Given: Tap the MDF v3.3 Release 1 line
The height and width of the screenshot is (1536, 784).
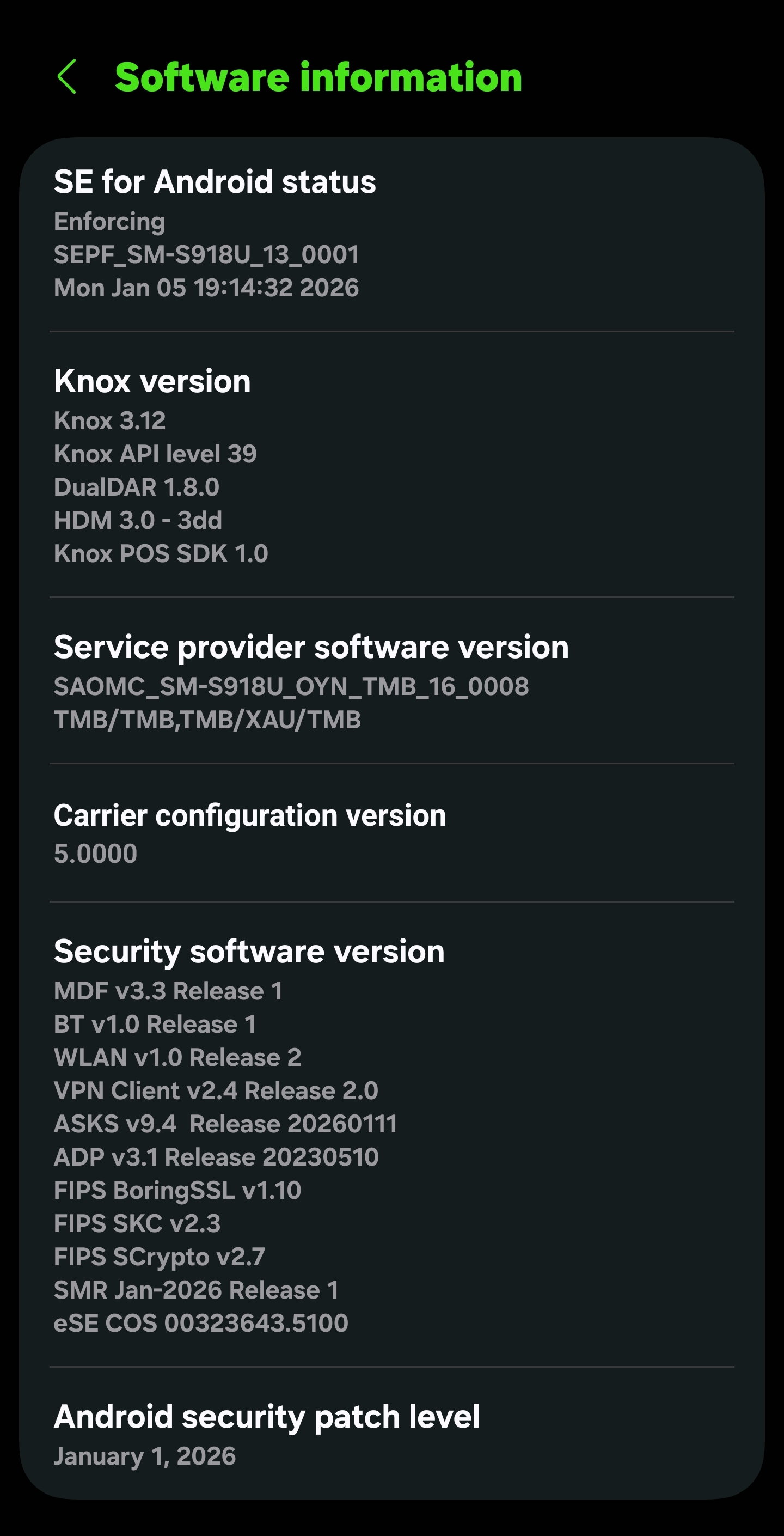Looking at the screenshot, I should pos(168,991).
